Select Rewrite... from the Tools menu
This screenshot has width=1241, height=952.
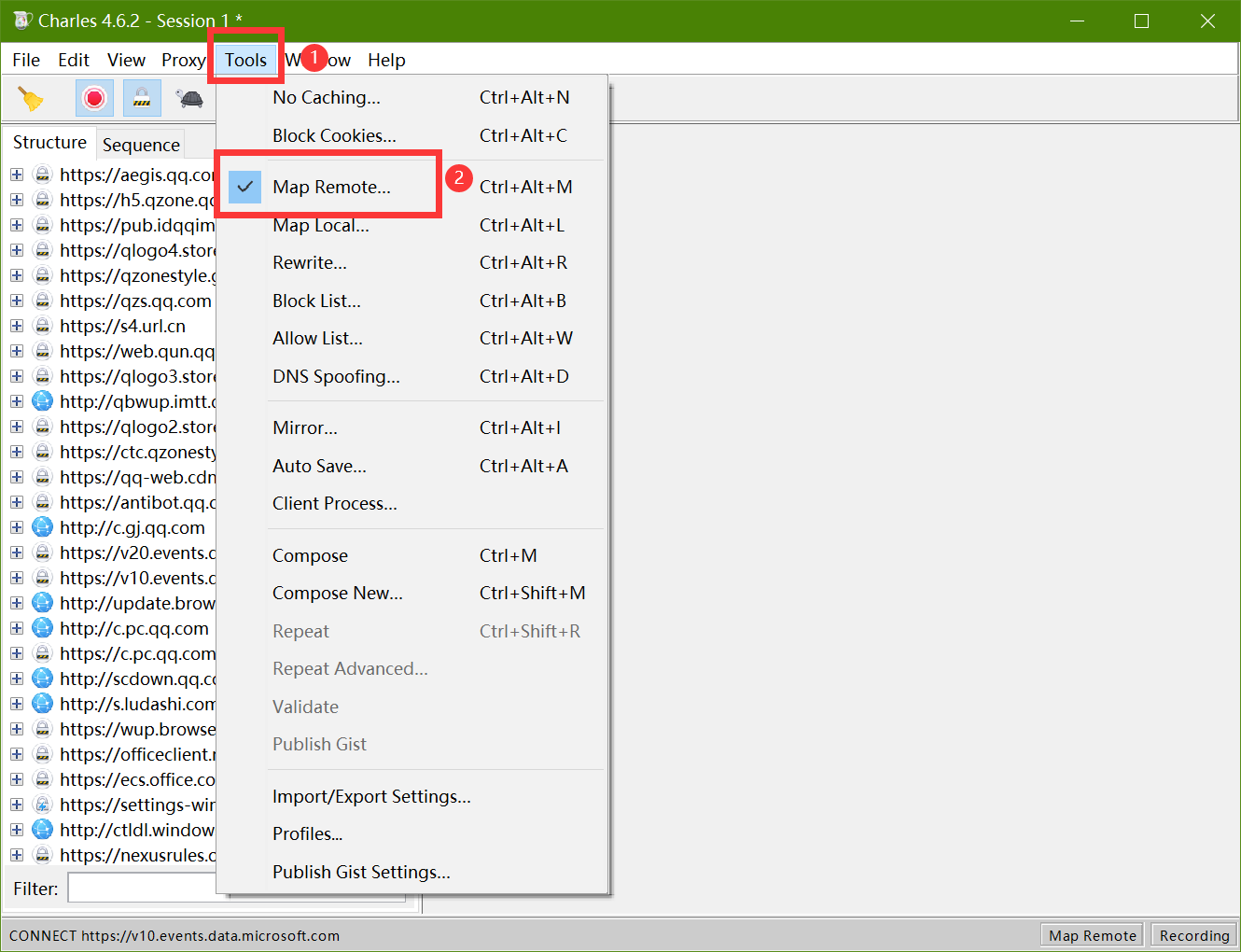[x=309, y=262]
